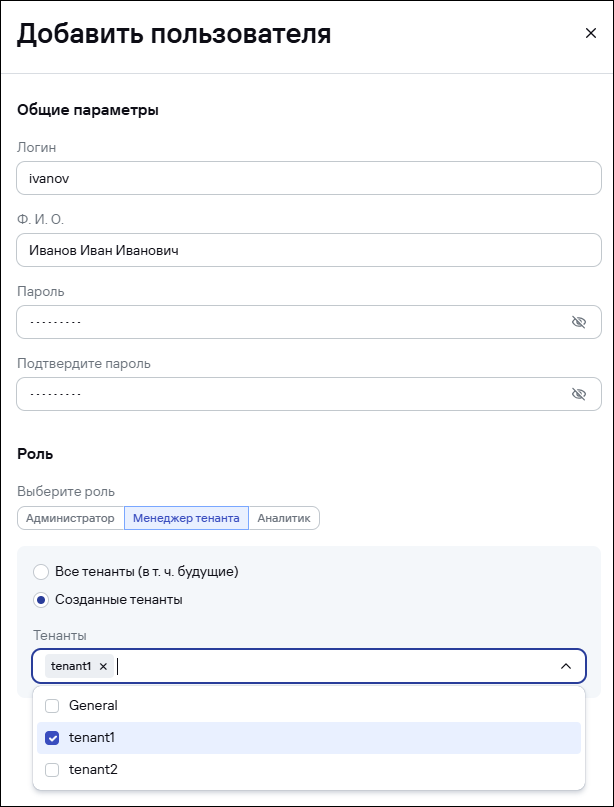Click the Логин input field

pos(308,178)
